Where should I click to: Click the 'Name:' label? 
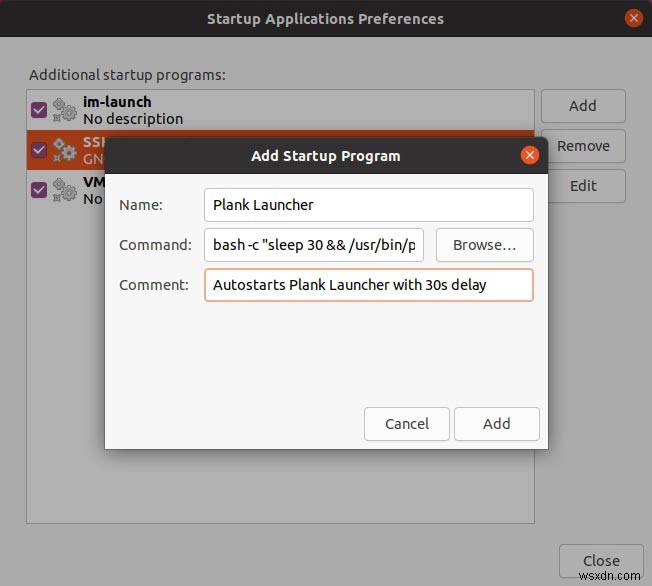[141, 205]
